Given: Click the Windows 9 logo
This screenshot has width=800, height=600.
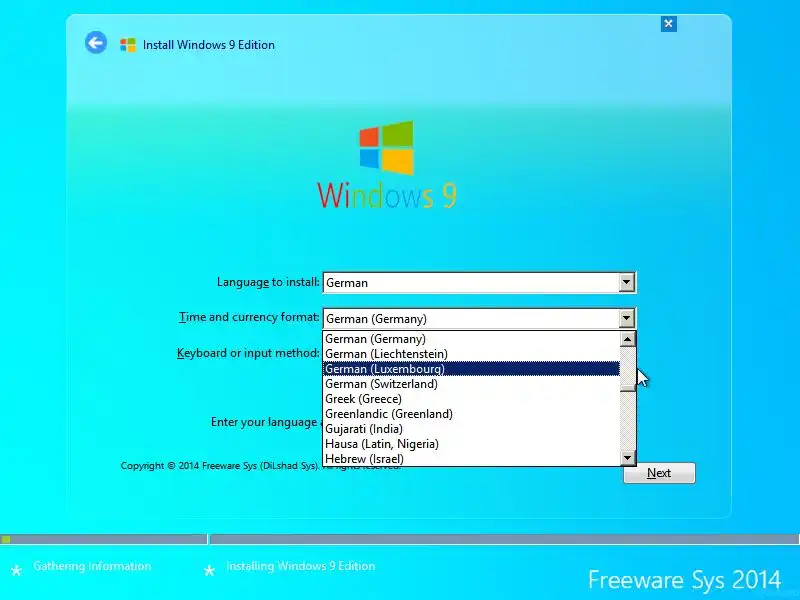Looking at the screenshot, I should 387,165.
